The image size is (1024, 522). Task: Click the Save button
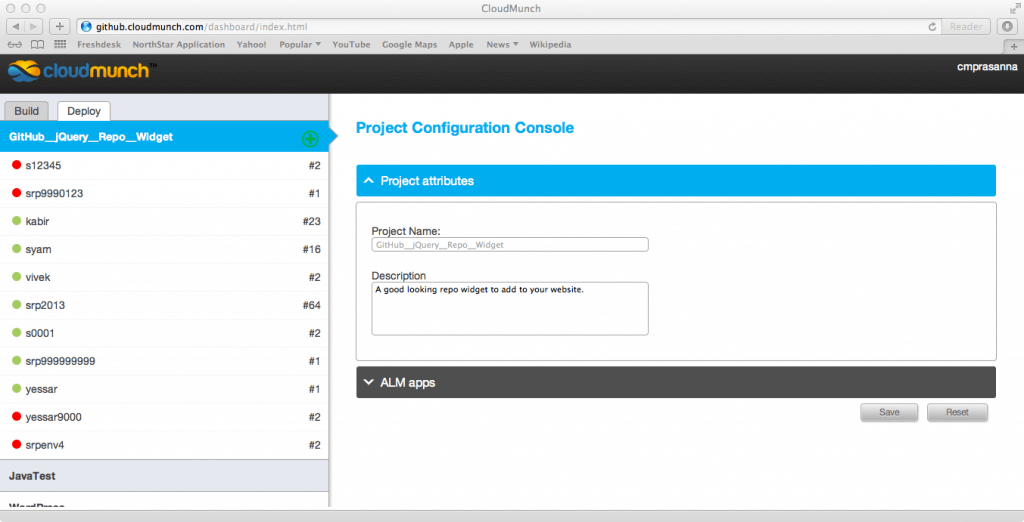tap(889, 412)
